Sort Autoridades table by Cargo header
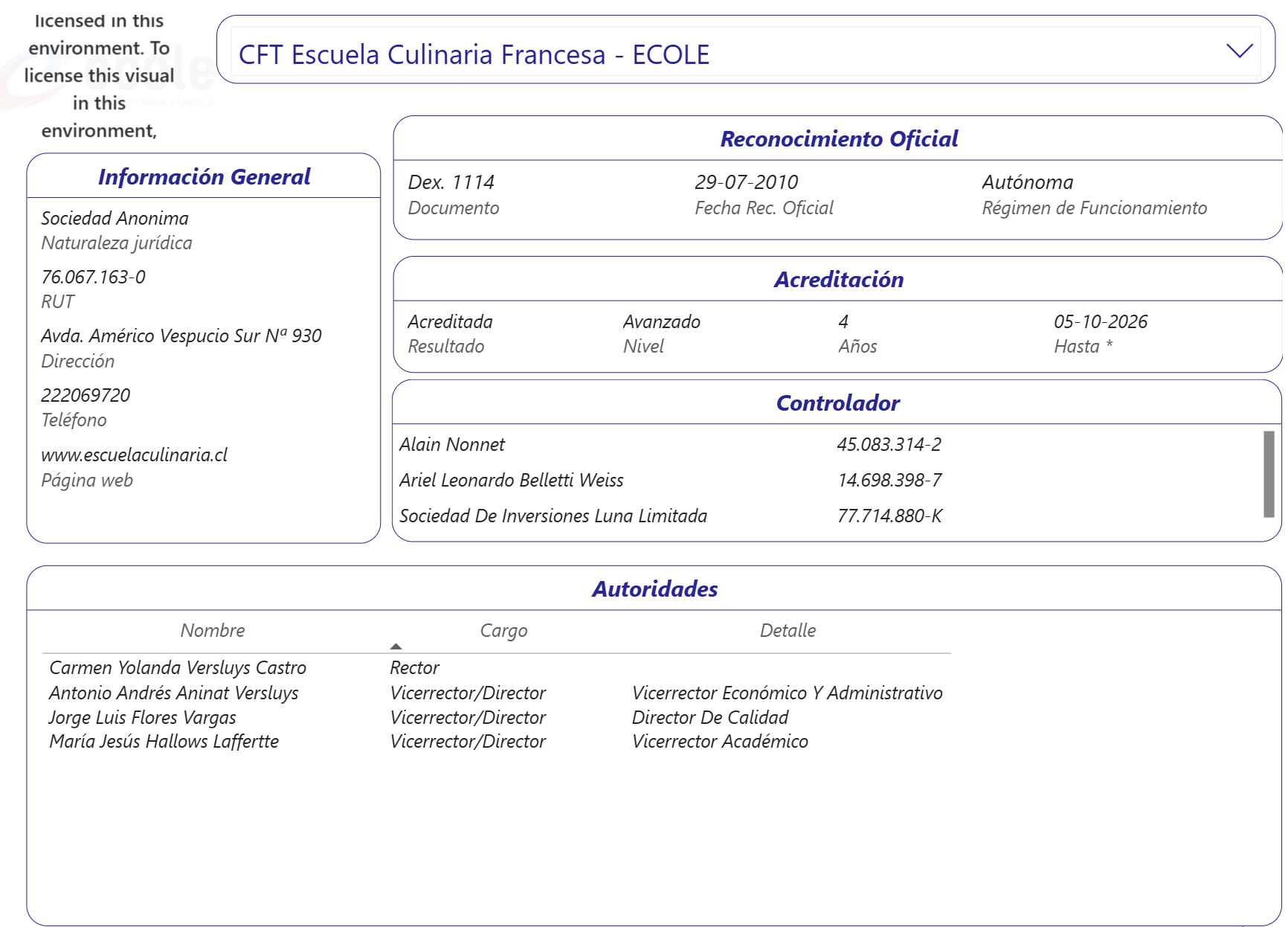Screen dimensions: 1288x927 (503, 630)
